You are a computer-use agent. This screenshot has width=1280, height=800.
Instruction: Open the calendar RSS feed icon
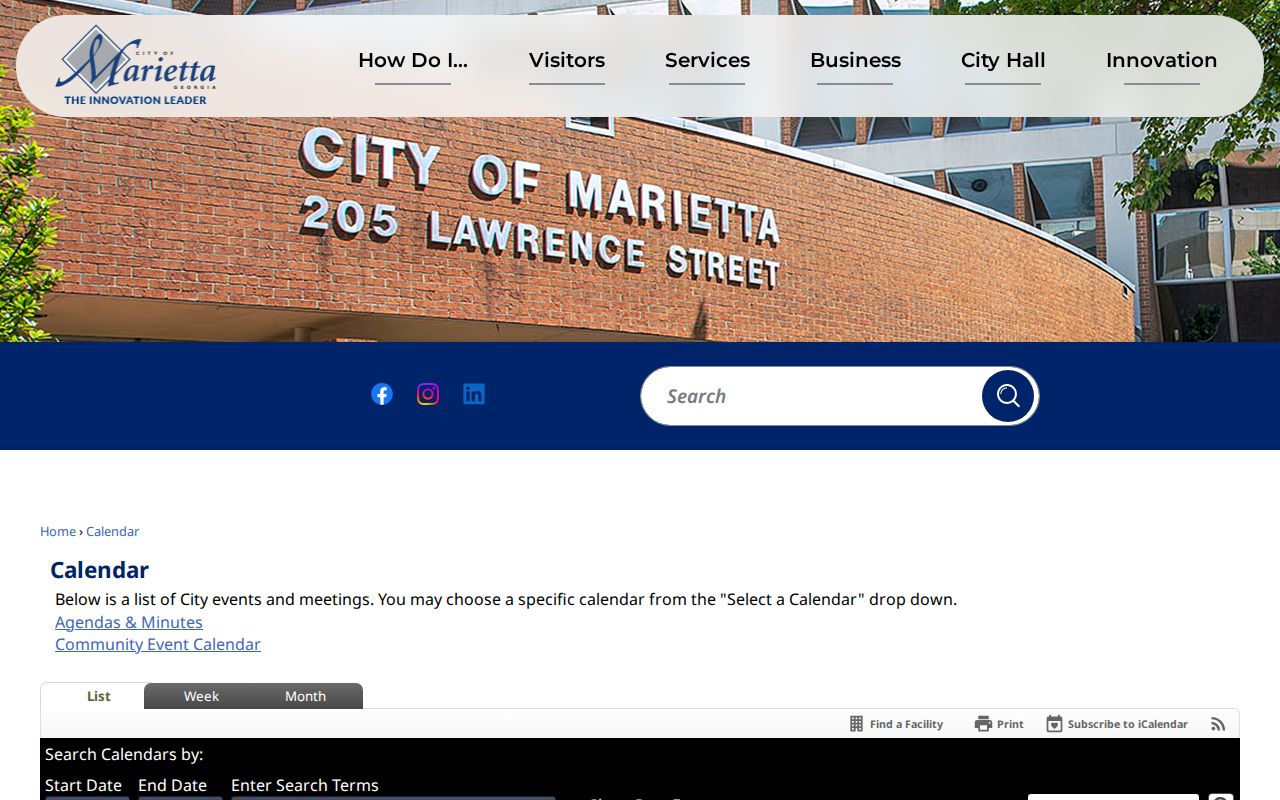tap(1218, 724)
